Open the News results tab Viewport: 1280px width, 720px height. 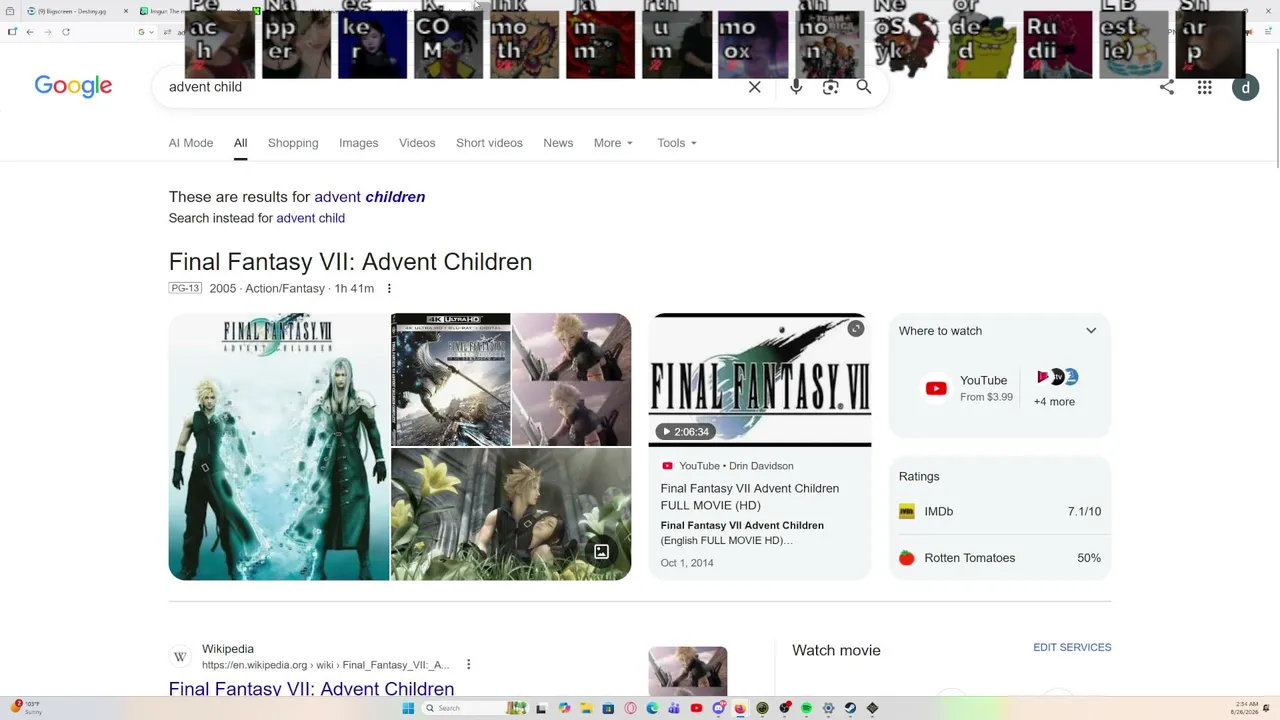558,143
